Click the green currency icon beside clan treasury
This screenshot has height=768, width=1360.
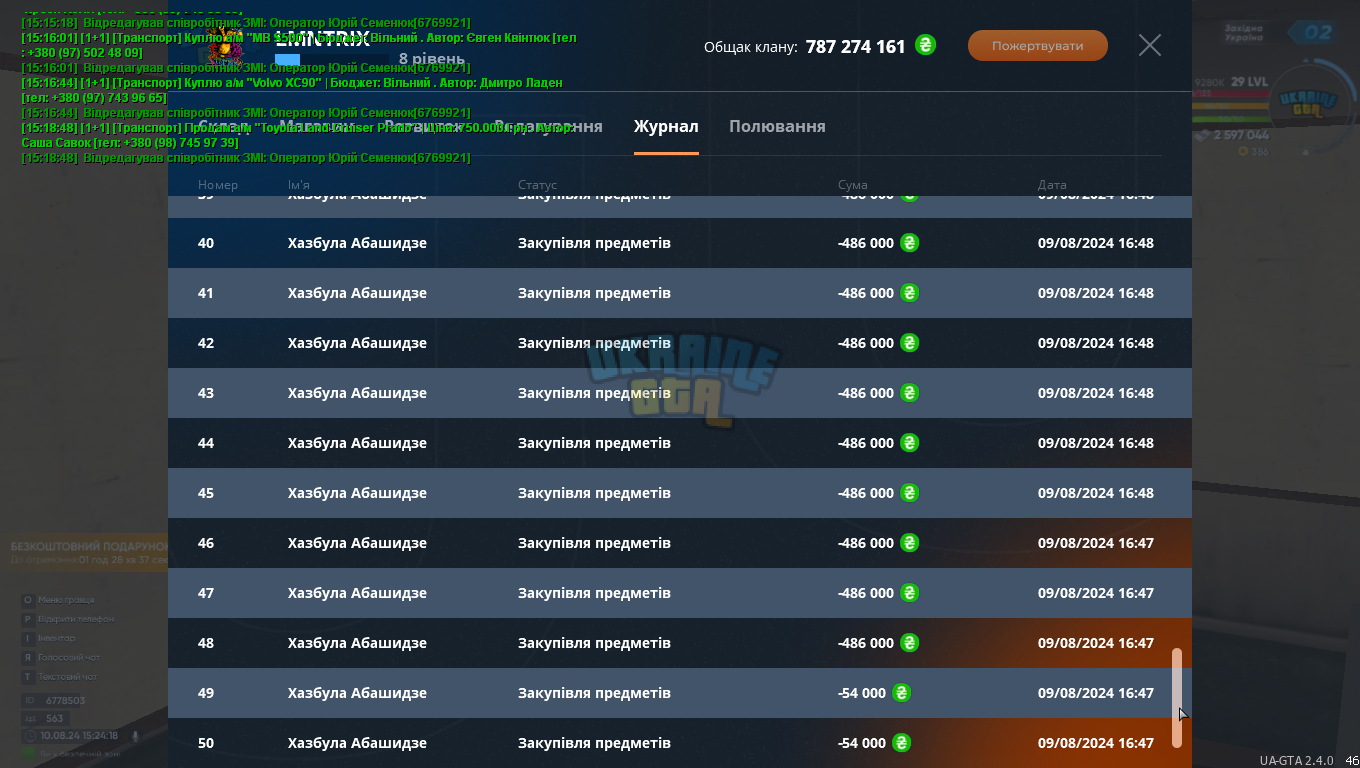click(x=926, y=45)
